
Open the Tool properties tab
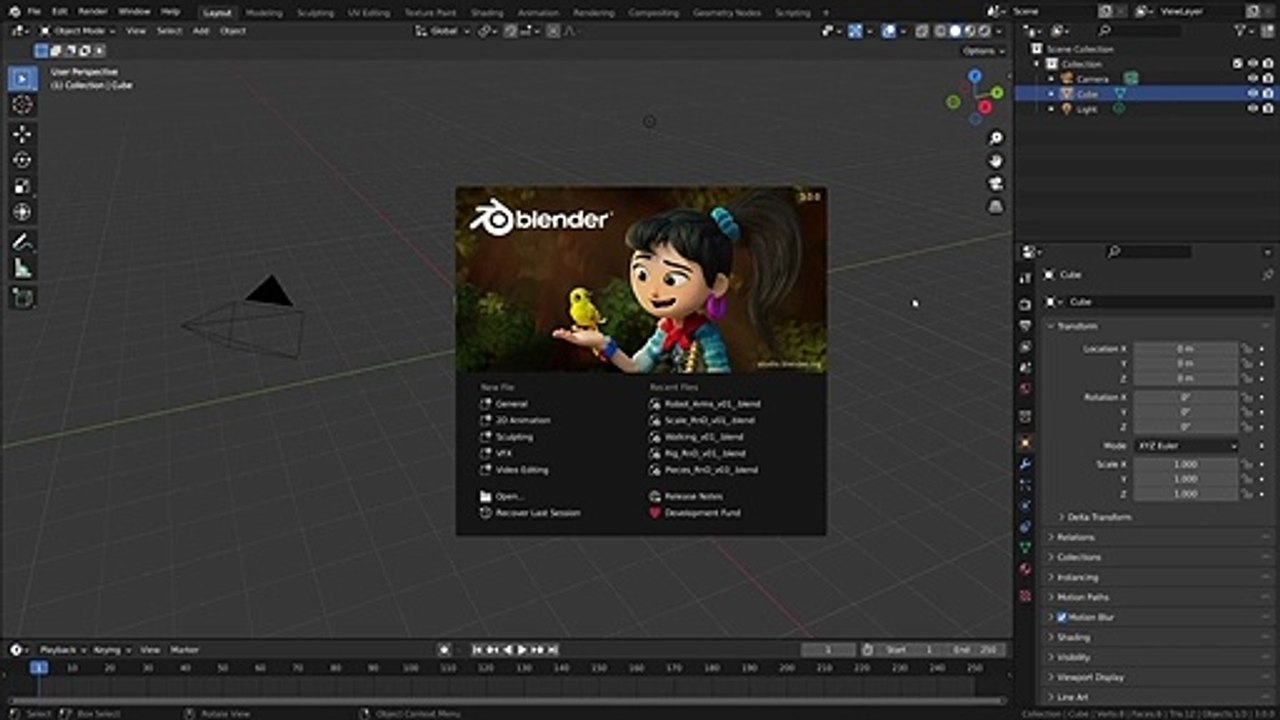1025,278
